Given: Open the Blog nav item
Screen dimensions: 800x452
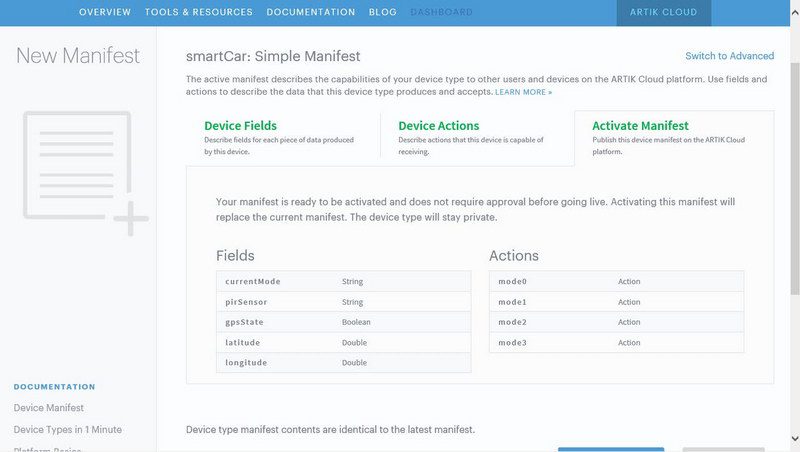Looking at the screenshot, I should [383, 12].
